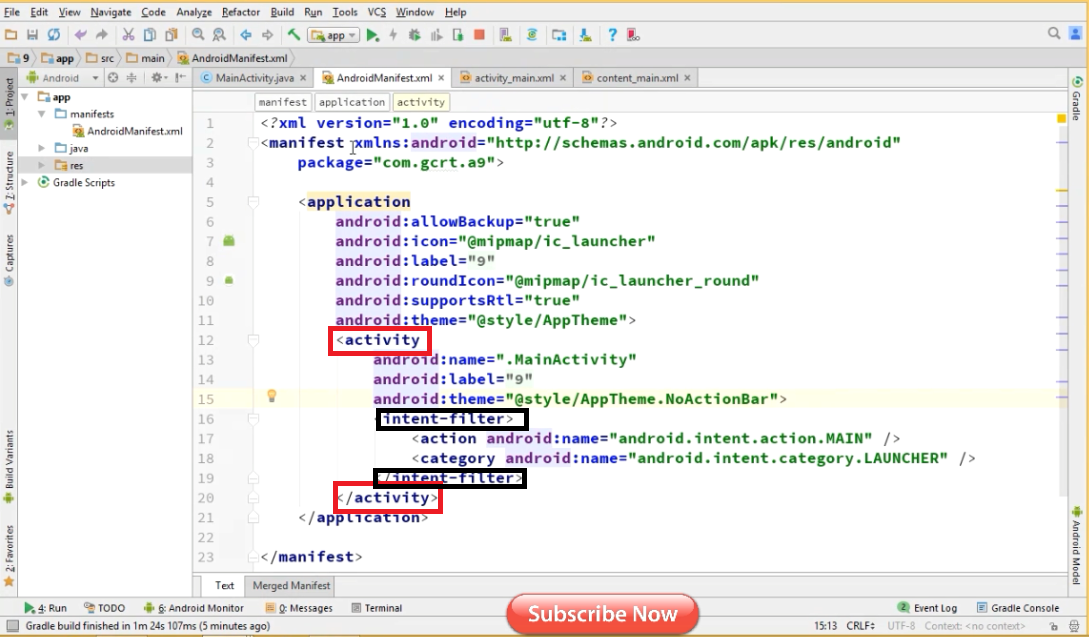
Task: Navigate forward with right arrow
Action: click(267, 35)
